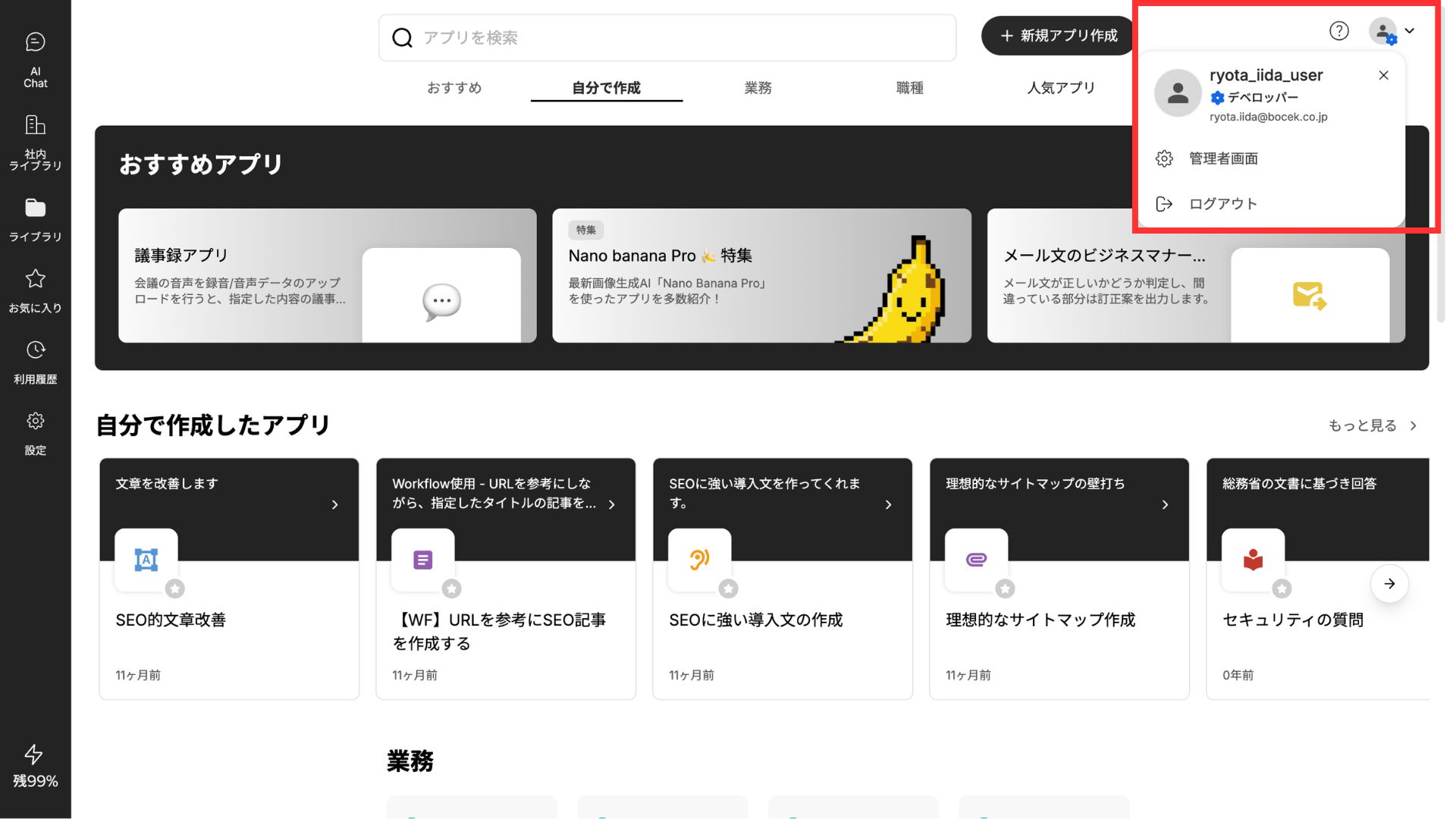Toggle favorite star on SEOに強い導入文の作成
This screenshot has width=1456, height=819.
729,588
